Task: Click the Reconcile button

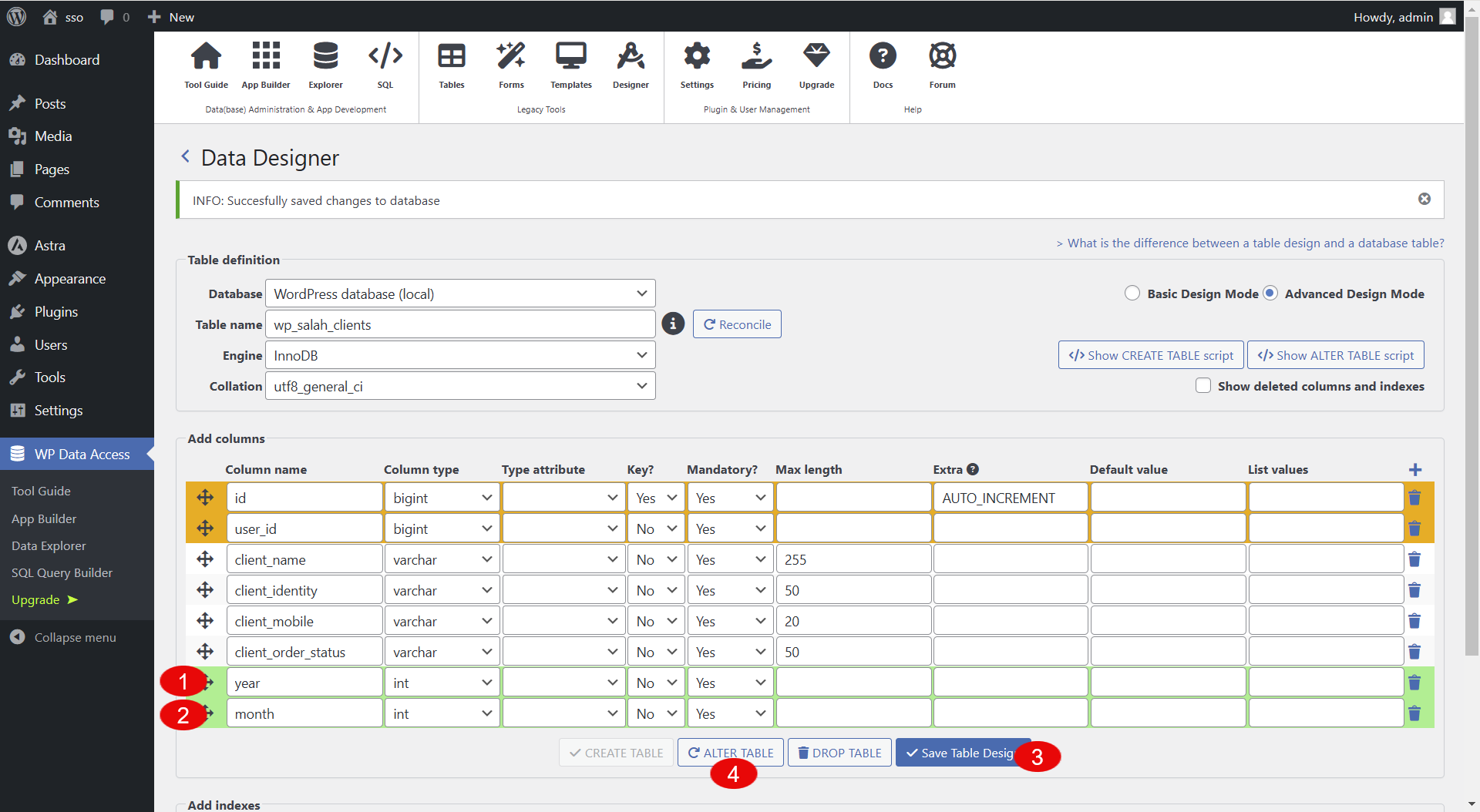Action: coord(737,324)
